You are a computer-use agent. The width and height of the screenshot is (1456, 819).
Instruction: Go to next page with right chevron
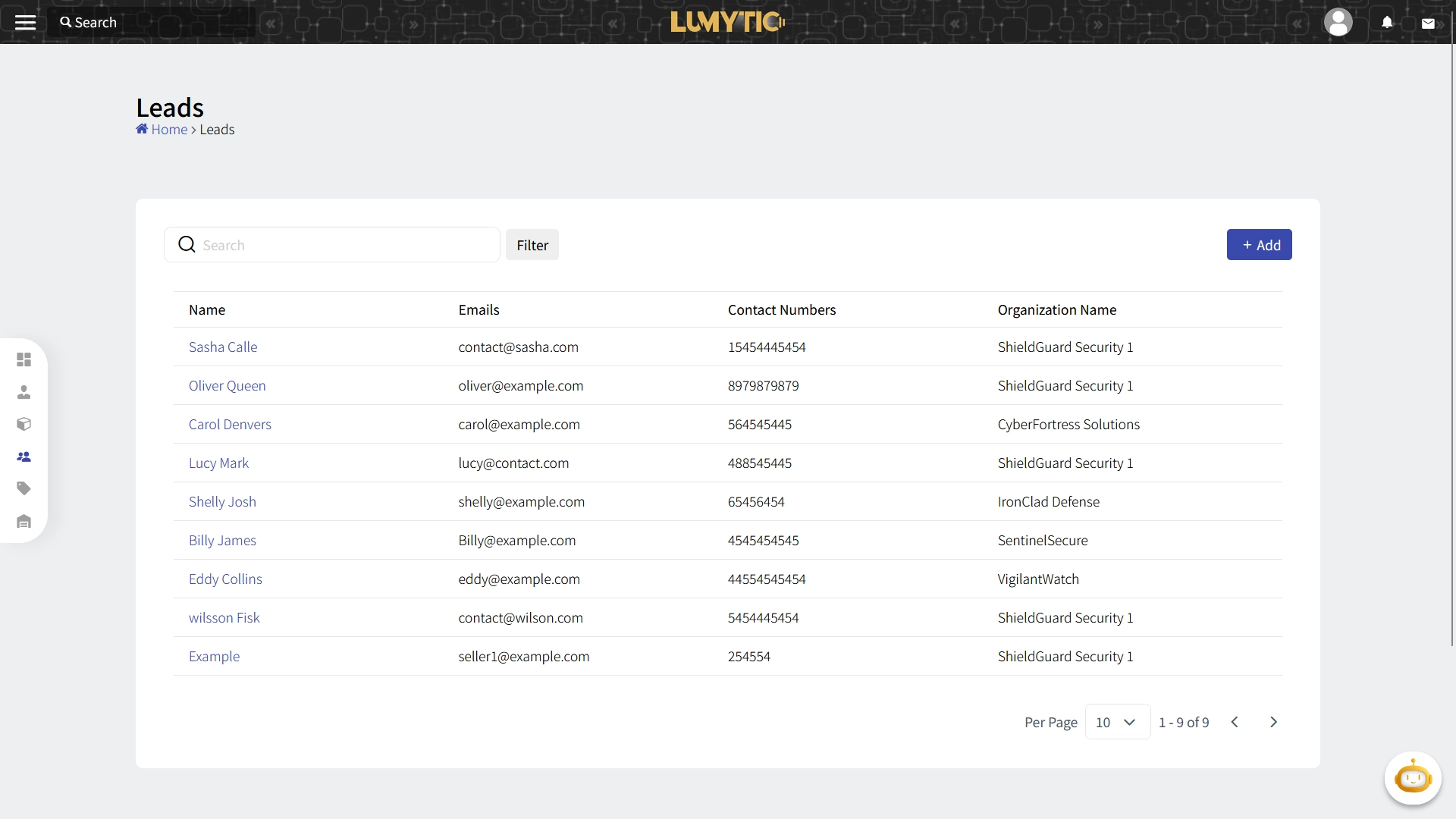(1273, 722)
